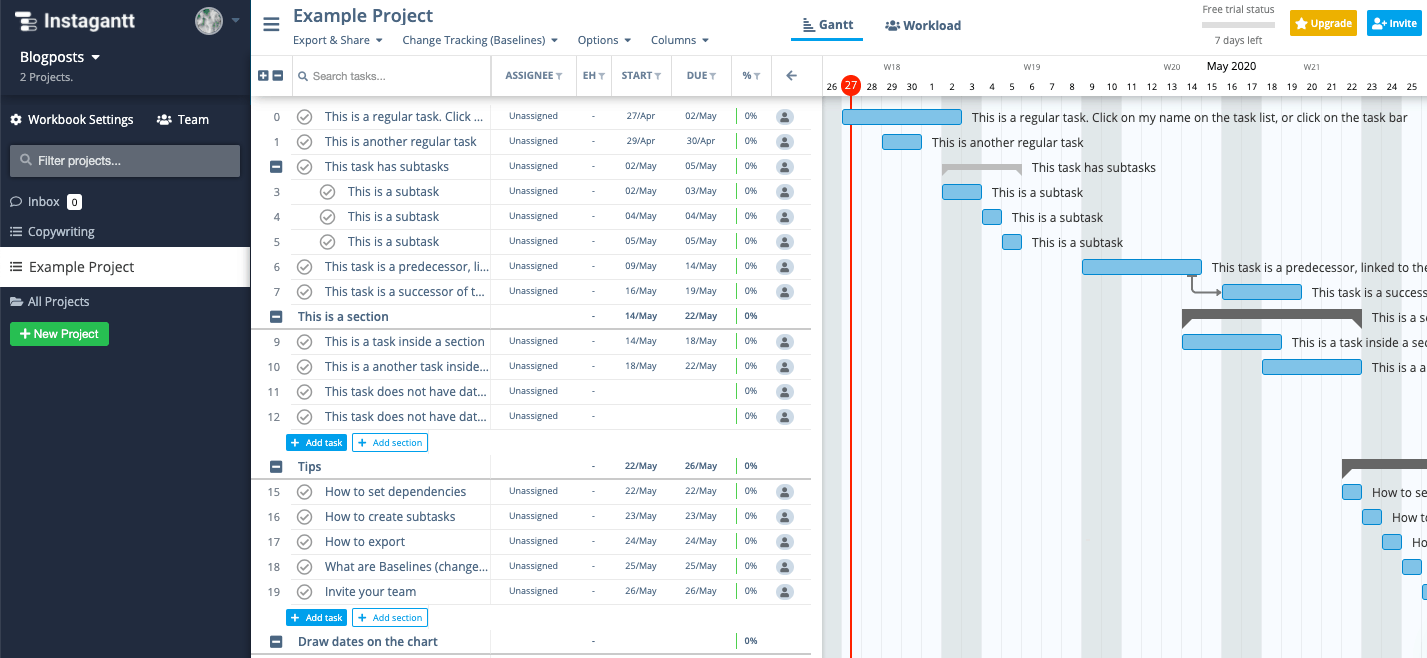Click the expand all tasks plus icon
The height and width of the screenshot is (658, 1427).
click(263, 76)
